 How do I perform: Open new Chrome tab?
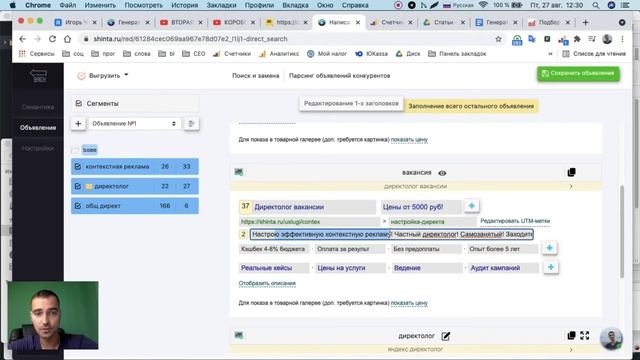coord(585,22)
